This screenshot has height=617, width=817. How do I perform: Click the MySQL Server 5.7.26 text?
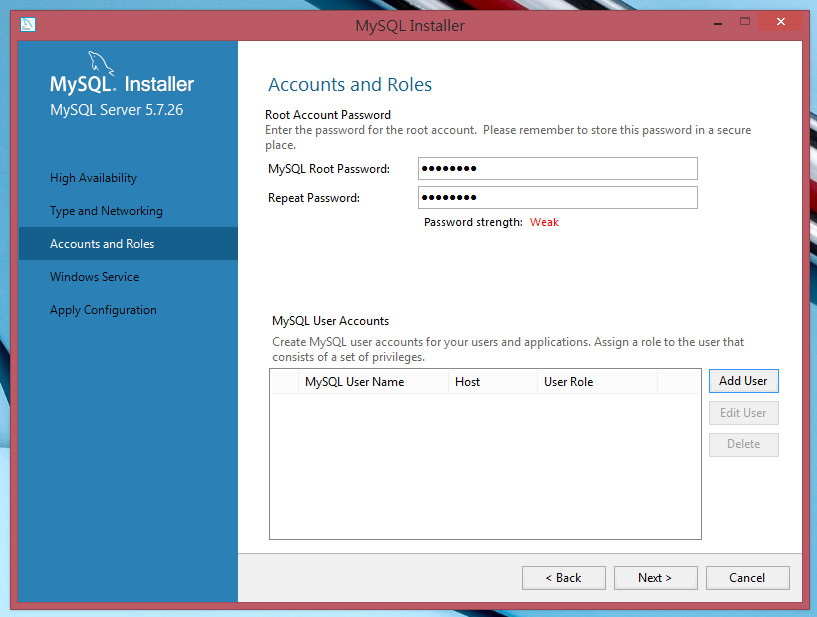click(x=117, y=110)
